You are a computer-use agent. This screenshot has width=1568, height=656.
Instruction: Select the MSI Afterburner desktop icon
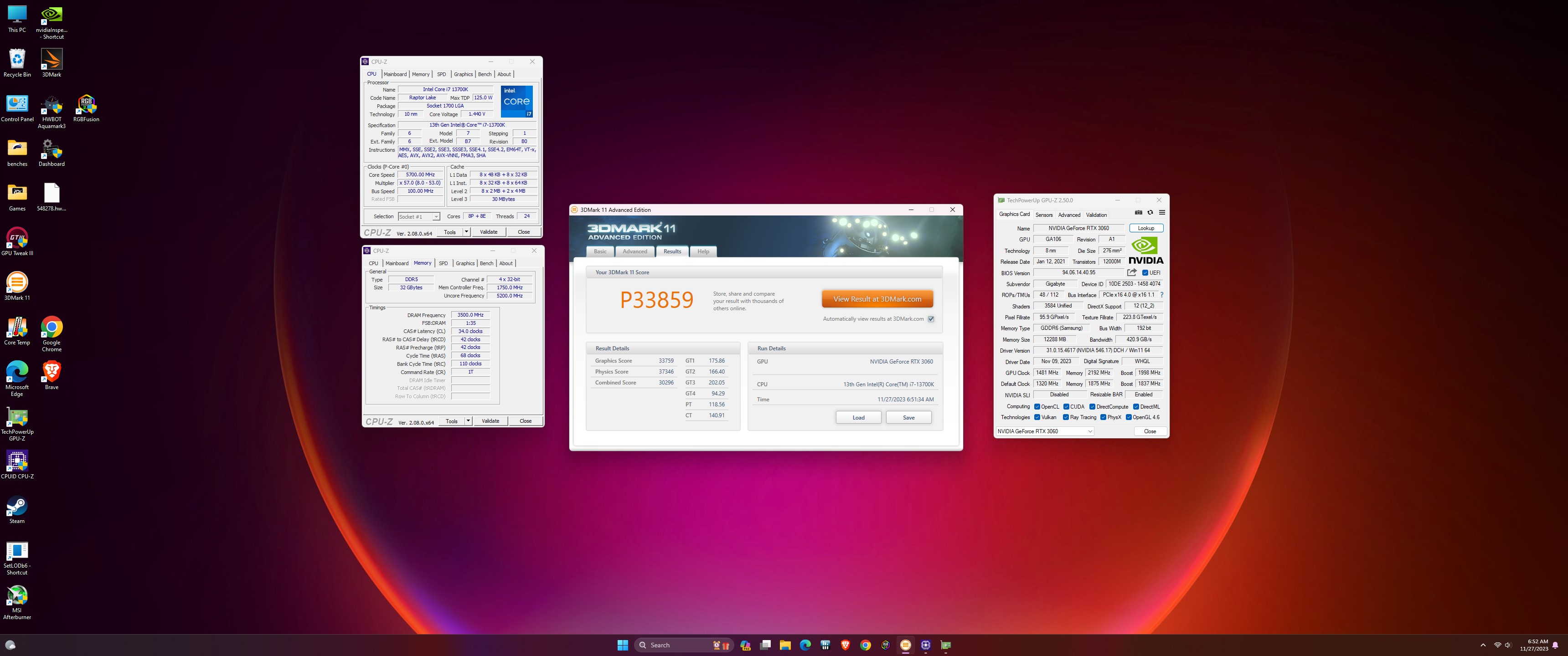(x=17, y=602)
